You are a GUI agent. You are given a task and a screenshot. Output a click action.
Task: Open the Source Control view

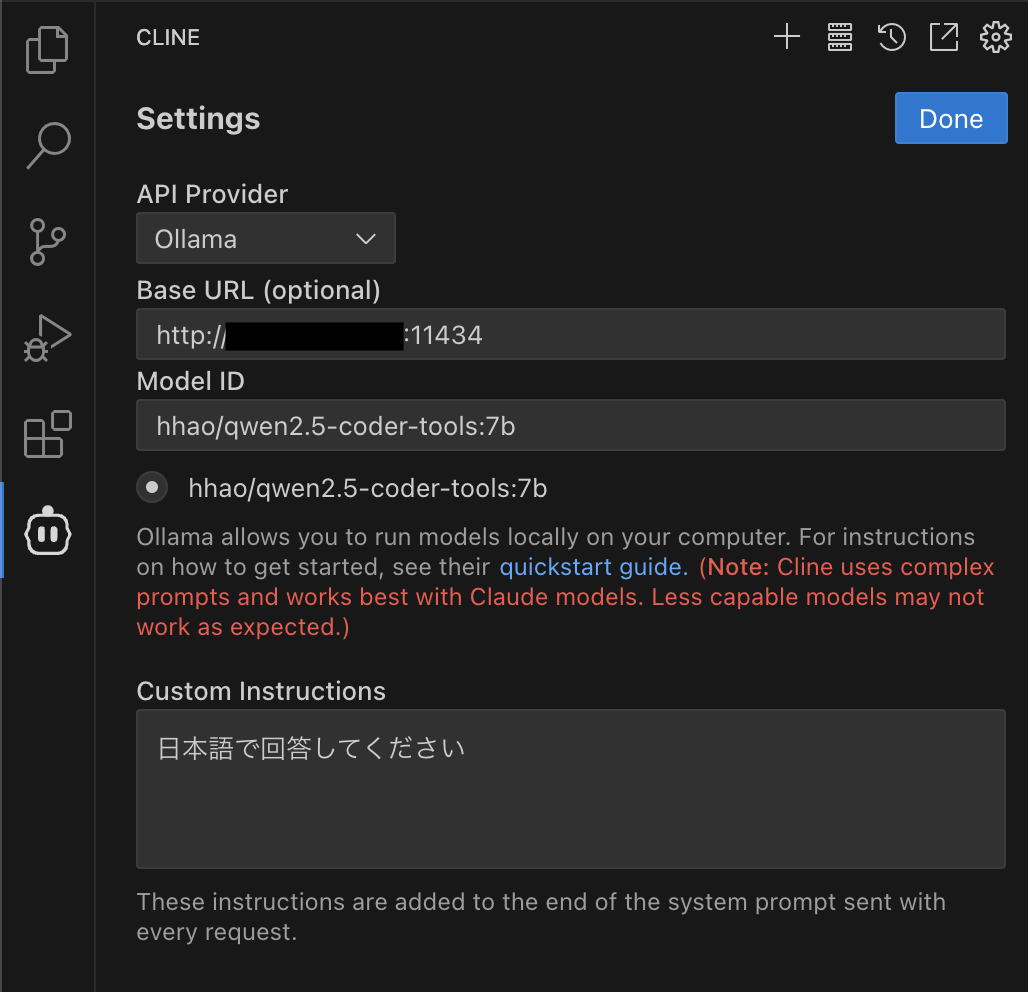[47, 242]
